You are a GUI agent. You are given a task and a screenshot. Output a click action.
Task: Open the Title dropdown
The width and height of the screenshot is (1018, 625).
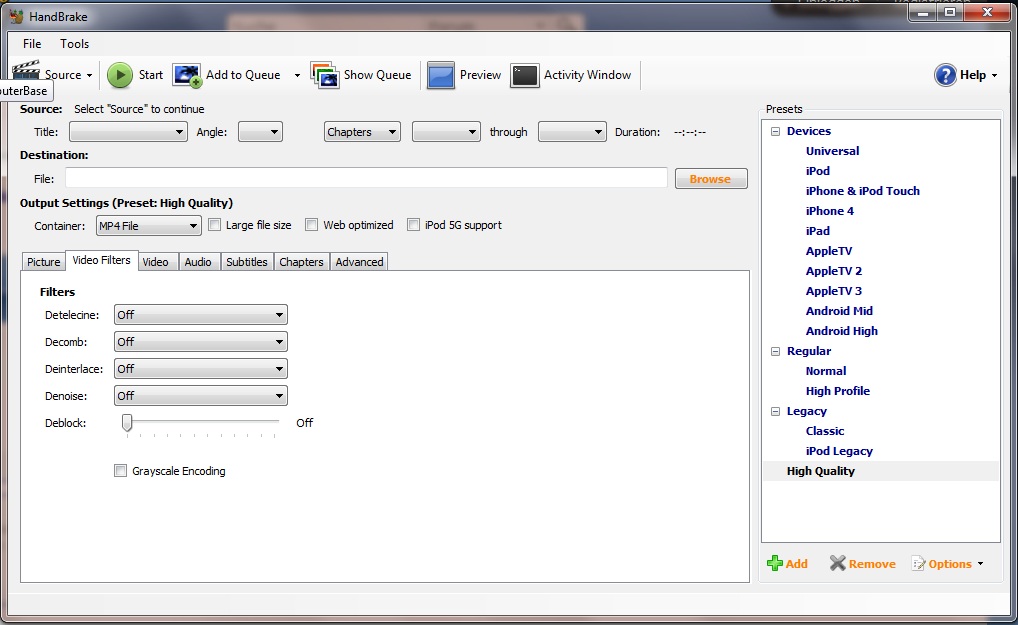click(x=128, y=132)
